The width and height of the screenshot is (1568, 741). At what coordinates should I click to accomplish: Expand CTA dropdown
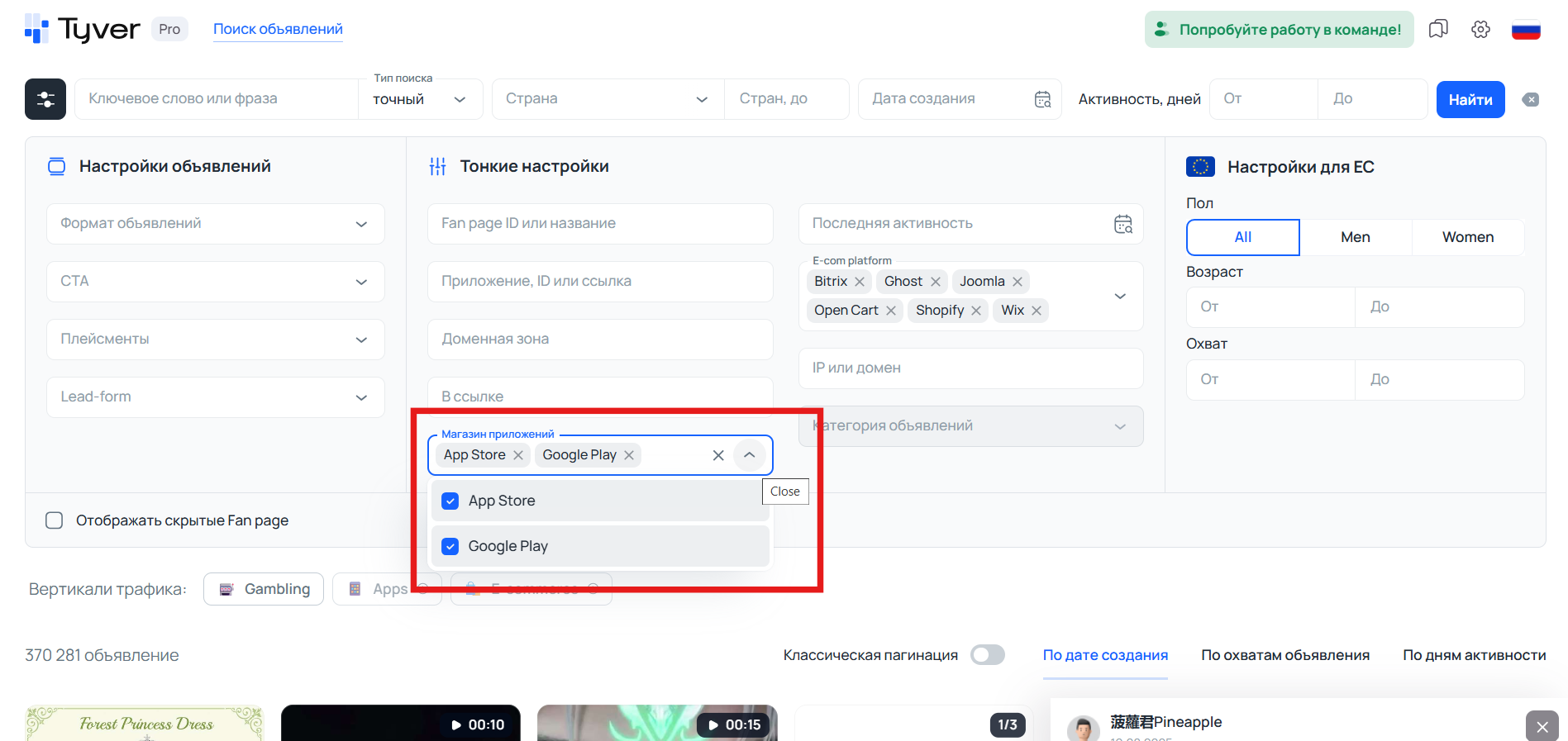216,282
